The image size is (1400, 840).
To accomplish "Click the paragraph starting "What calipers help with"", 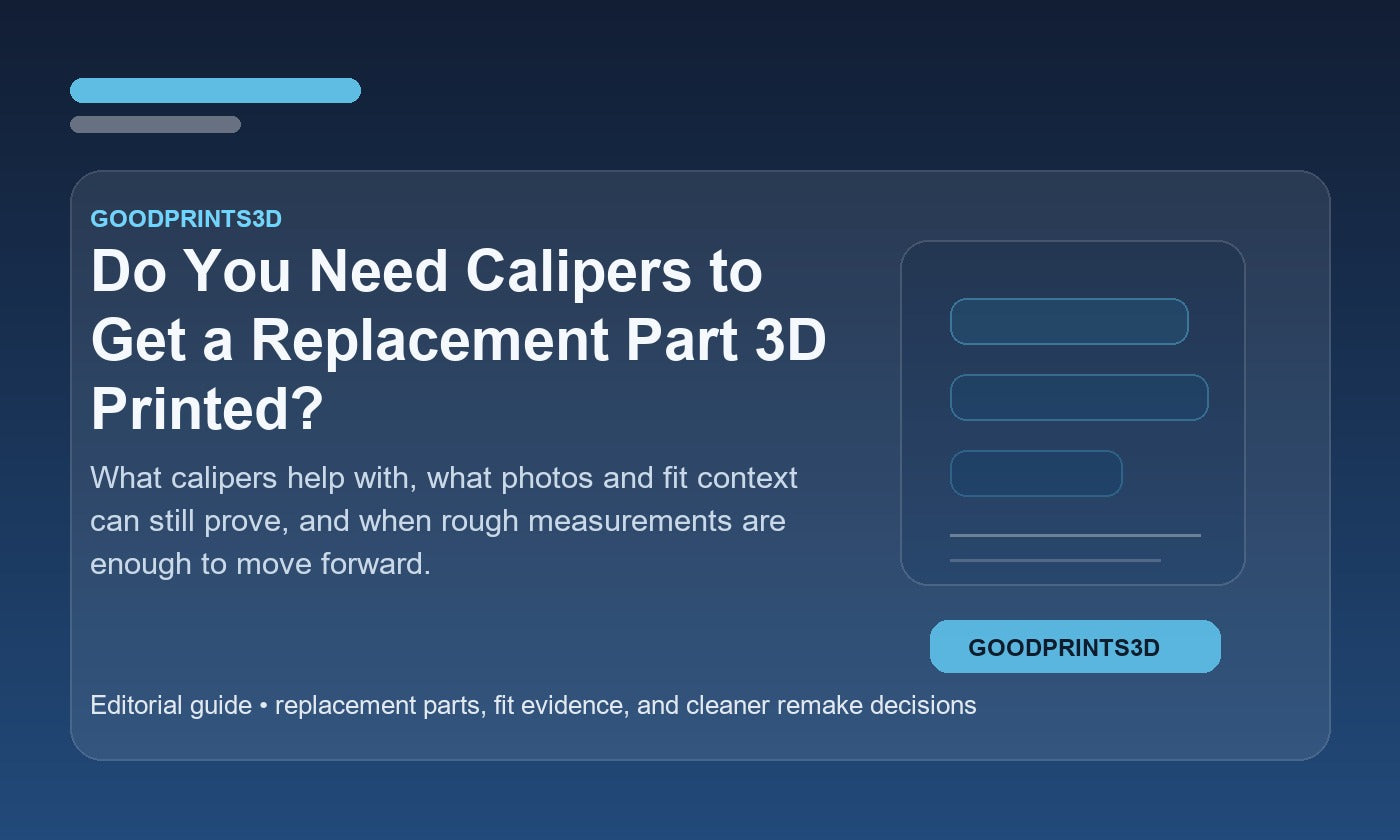I will tap(444, 521).
